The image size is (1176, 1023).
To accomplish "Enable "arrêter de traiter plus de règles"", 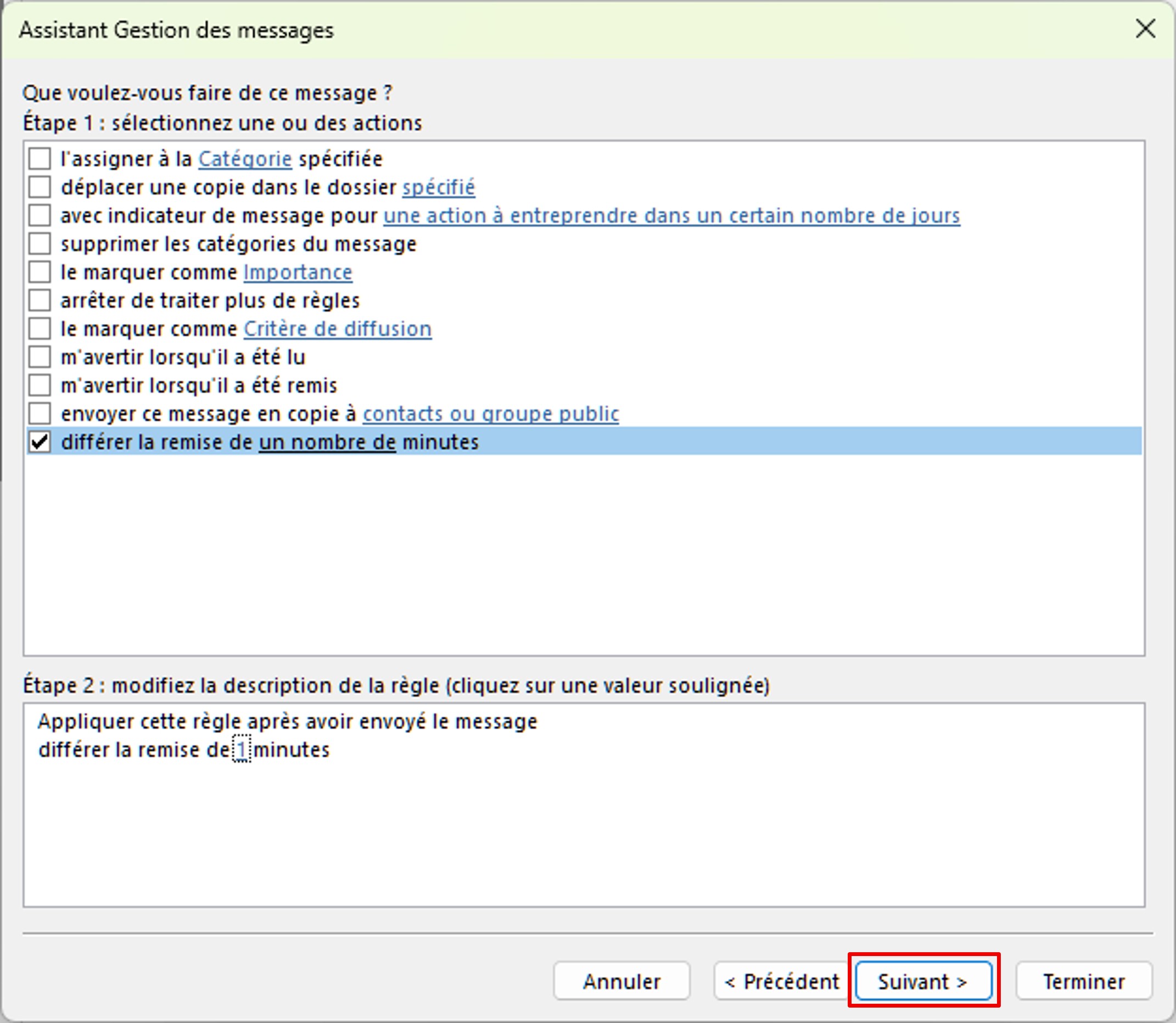I will coord(40,300).
